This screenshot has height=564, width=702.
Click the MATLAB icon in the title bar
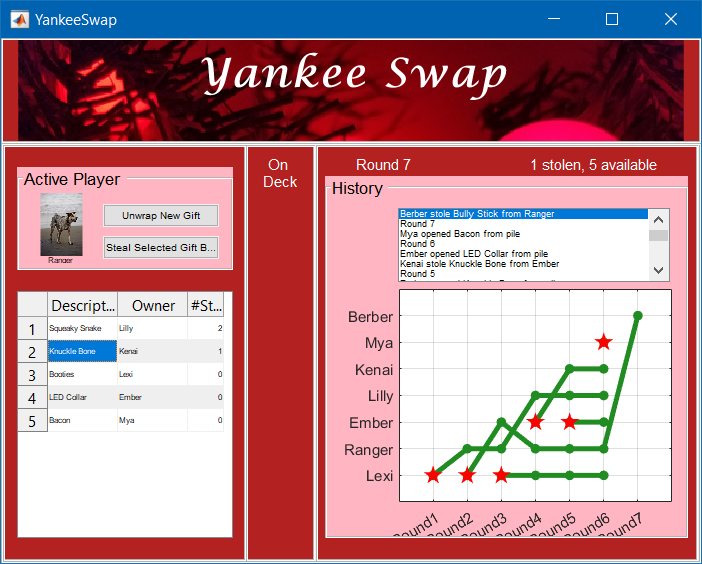pyautogui.click(x=19, y=19)
